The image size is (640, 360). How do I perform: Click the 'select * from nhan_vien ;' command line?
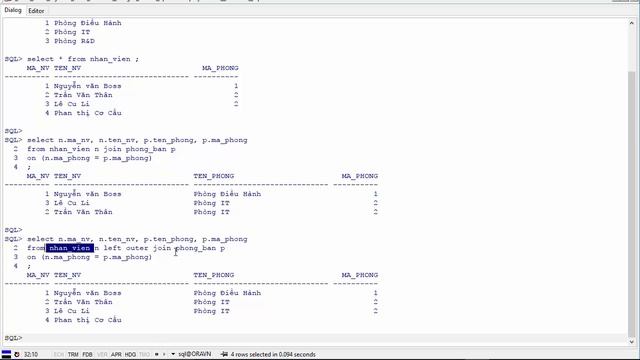coord(83,59)
